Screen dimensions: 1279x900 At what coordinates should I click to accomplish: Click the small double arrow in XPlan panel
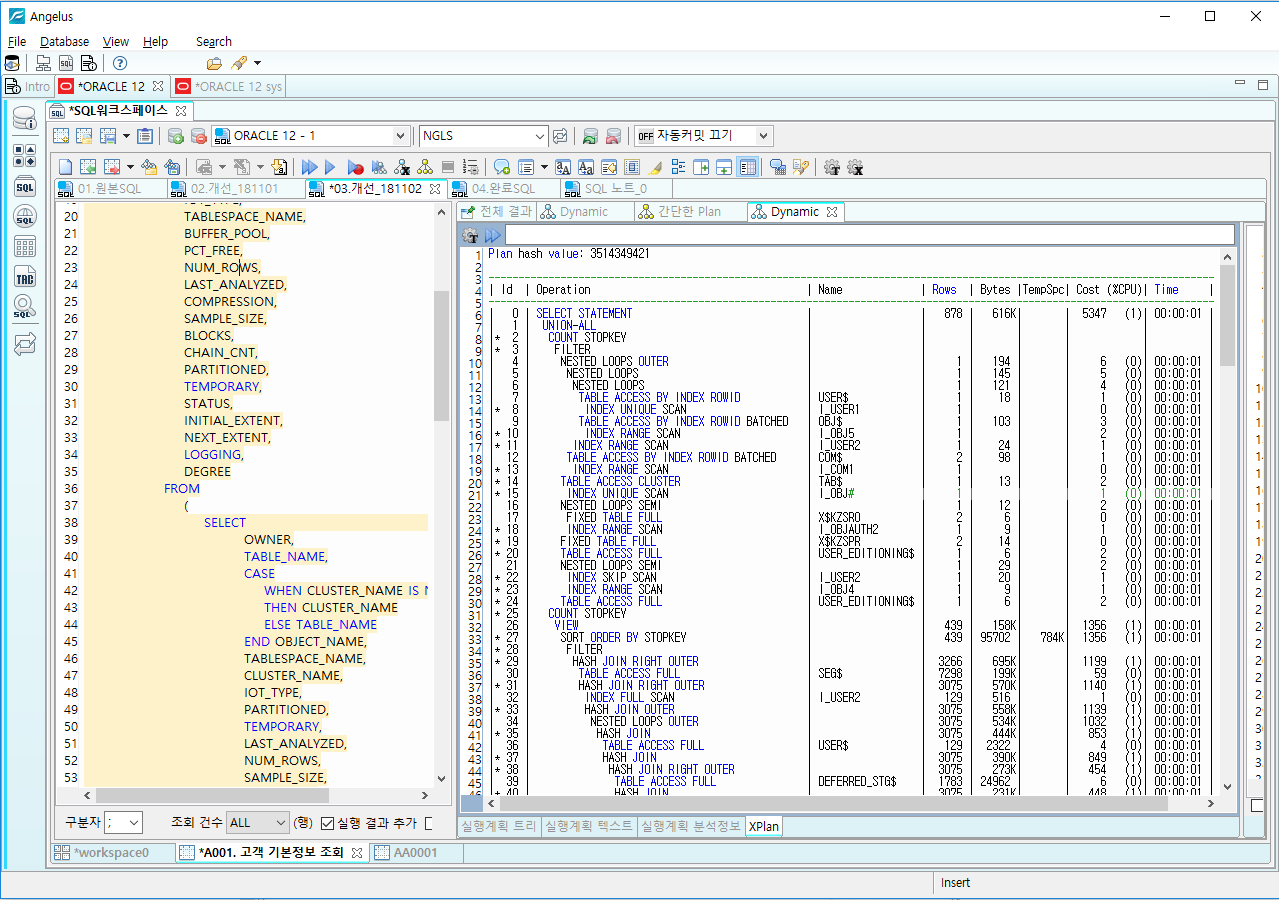click(493, 236)
